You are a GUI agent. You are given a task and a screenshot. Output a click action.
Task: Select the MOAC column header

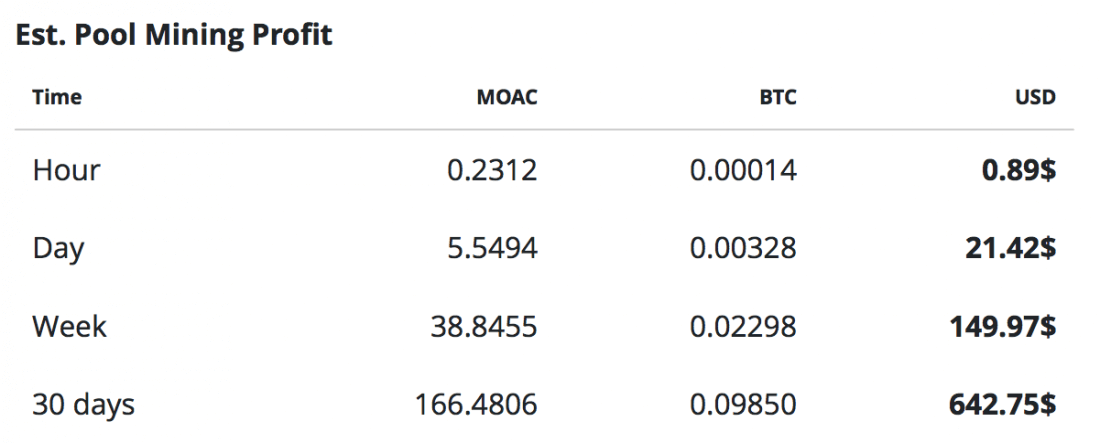(507, 98)
